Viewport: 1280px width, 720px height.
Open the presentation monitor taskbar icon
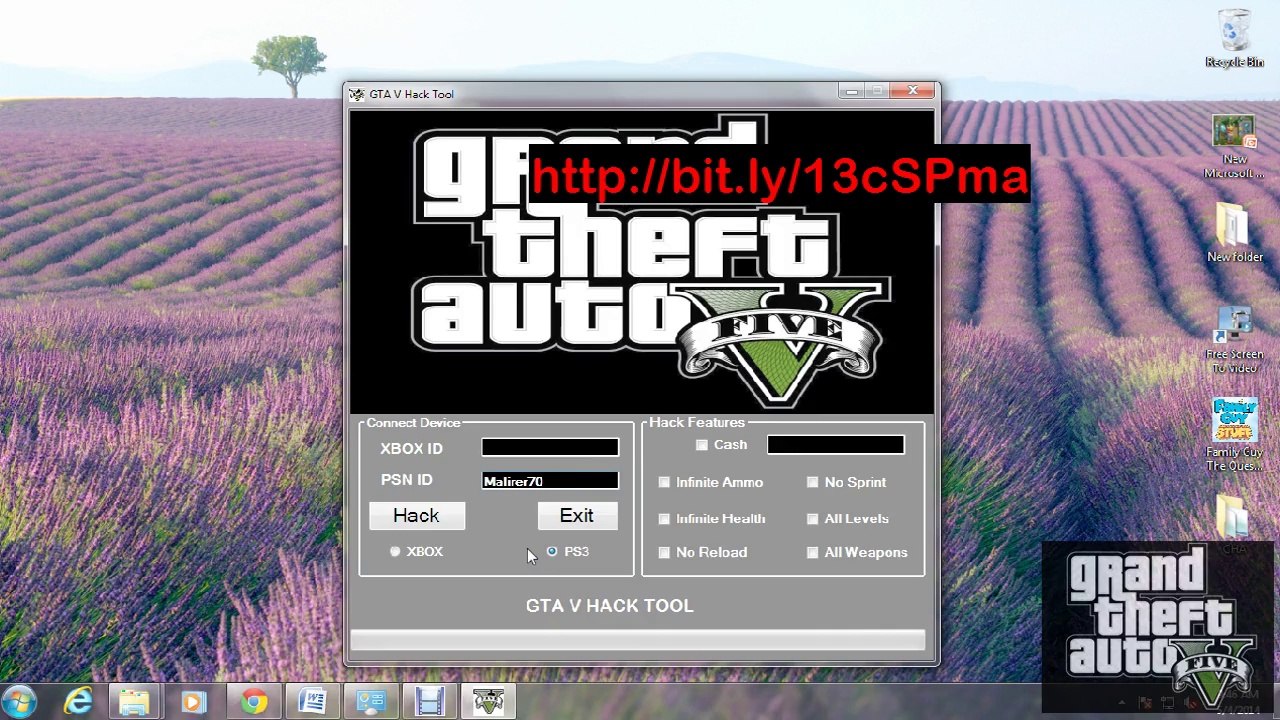tap(371, 702)
